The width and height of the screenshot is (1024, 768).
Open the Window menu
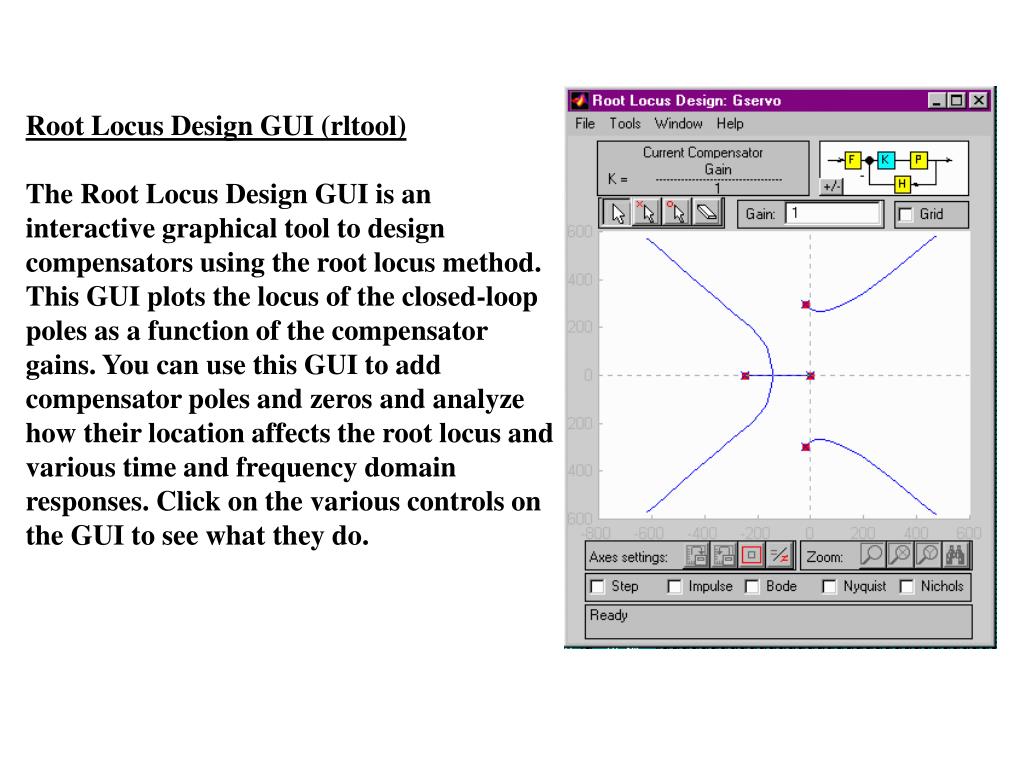point(678,123)
